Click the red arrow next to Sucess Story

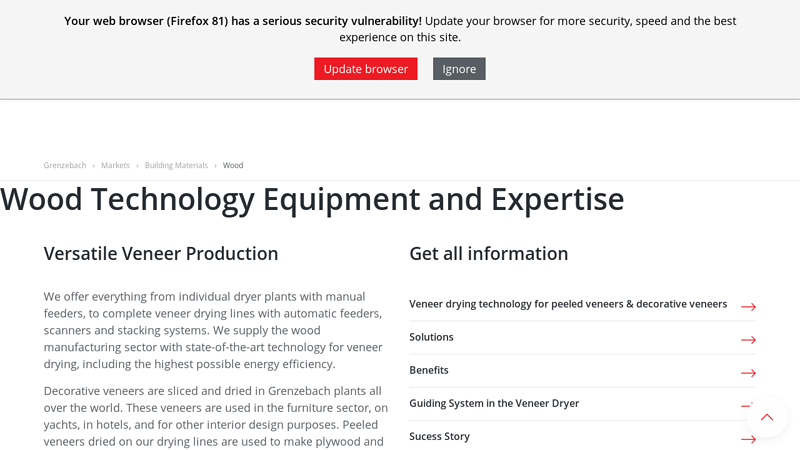click(748, 438)
